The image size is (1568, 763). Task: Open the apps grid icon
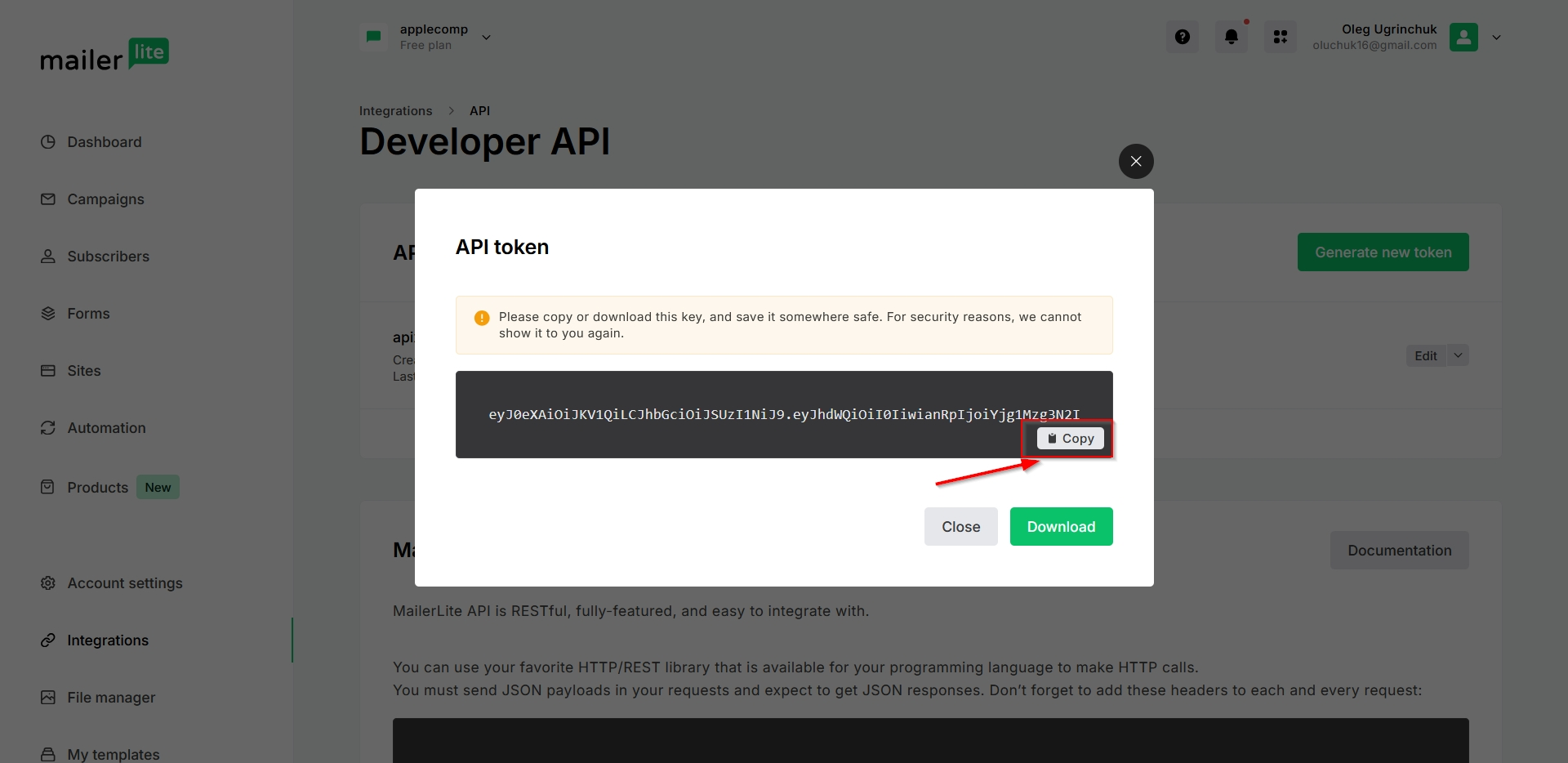click(1281, 37)
